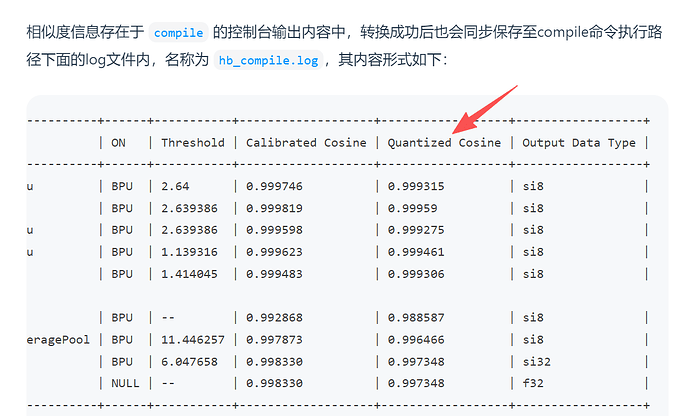Click the NULL entry in ON column
690x416 pixels.
[x=125, y=383]
